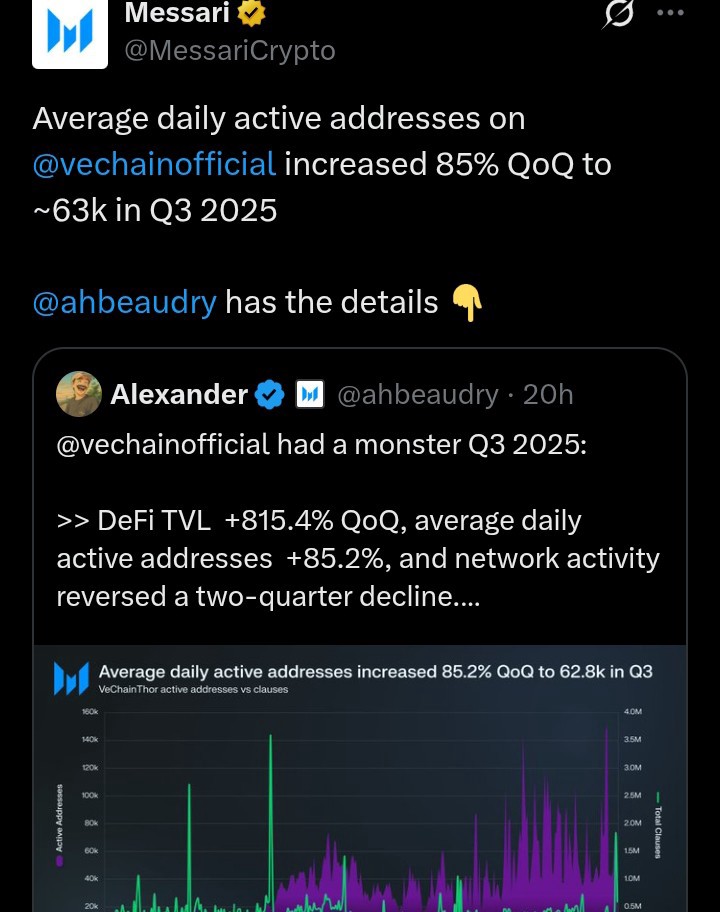Open Messari display name profile
720x912 pixels.
pyautogui.click(x=177, y=13)
